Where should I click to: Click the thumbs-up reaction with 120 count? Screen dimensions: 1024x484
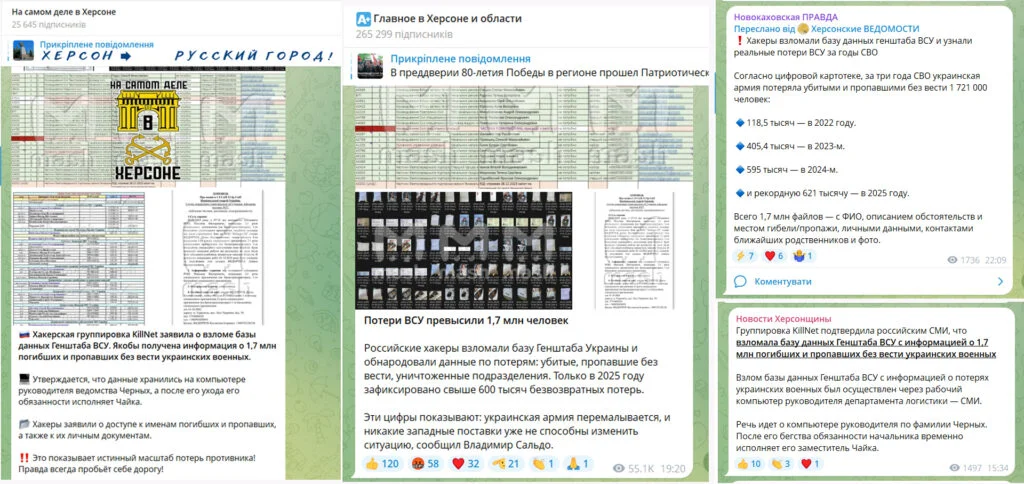(x=377, y=464)
